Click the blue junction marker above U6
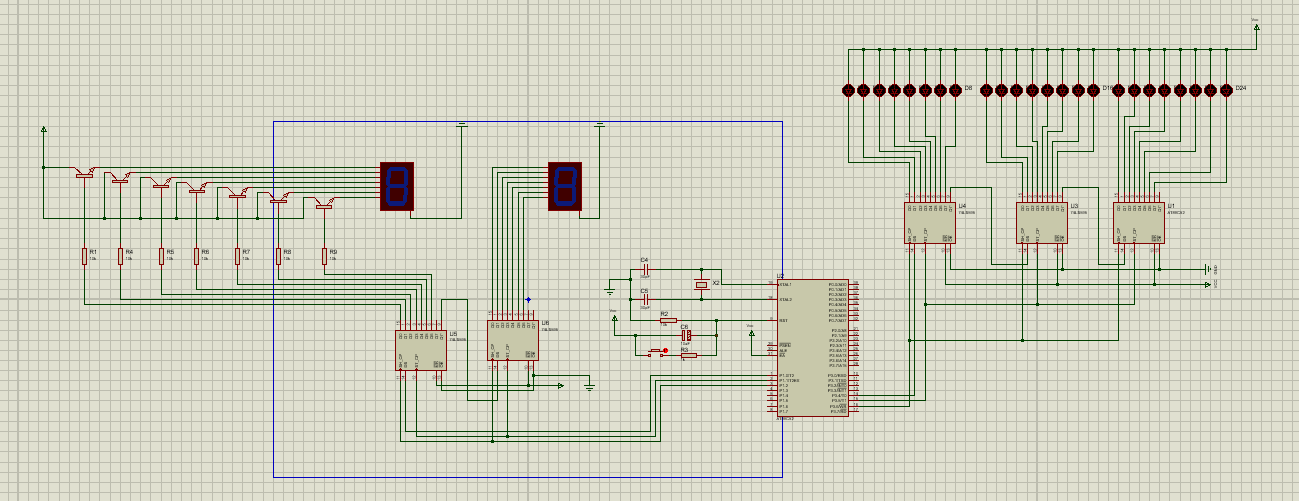The image size is (1299, 501). click(528, 300)
